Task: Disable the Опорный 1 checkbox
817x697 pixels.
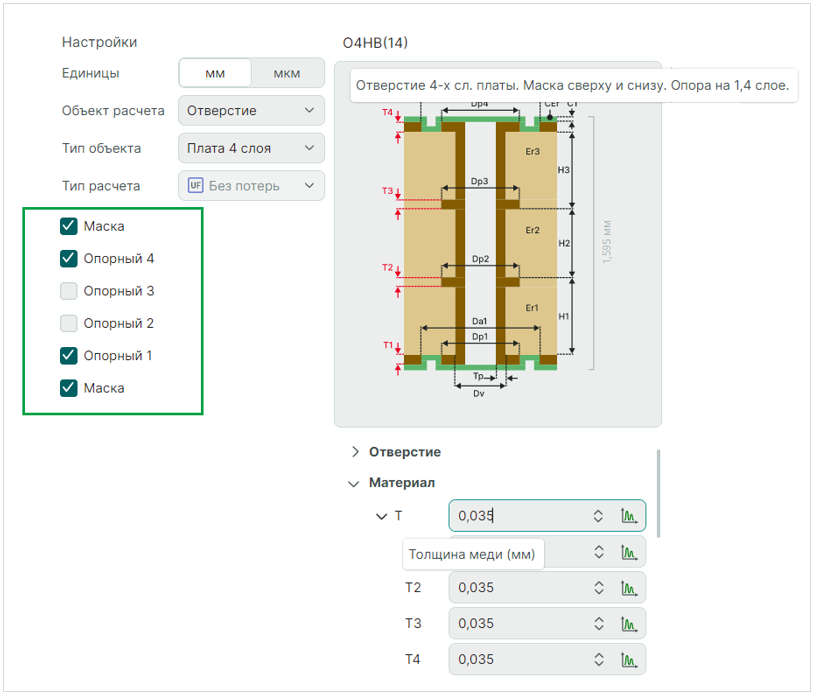Action: click(69, 355)
